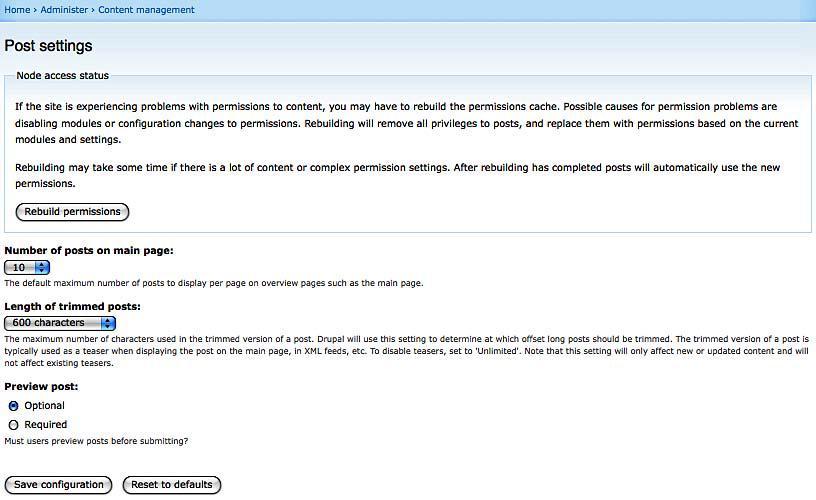Open Content management breadcrumb link
The width and height of the screenshot is (816, 500).
(x=146, y=10)
